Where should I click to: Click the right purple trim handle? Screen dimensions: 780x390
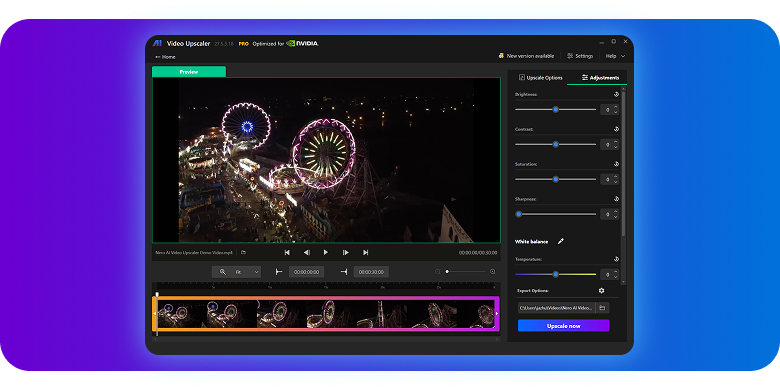click(496, 313)
